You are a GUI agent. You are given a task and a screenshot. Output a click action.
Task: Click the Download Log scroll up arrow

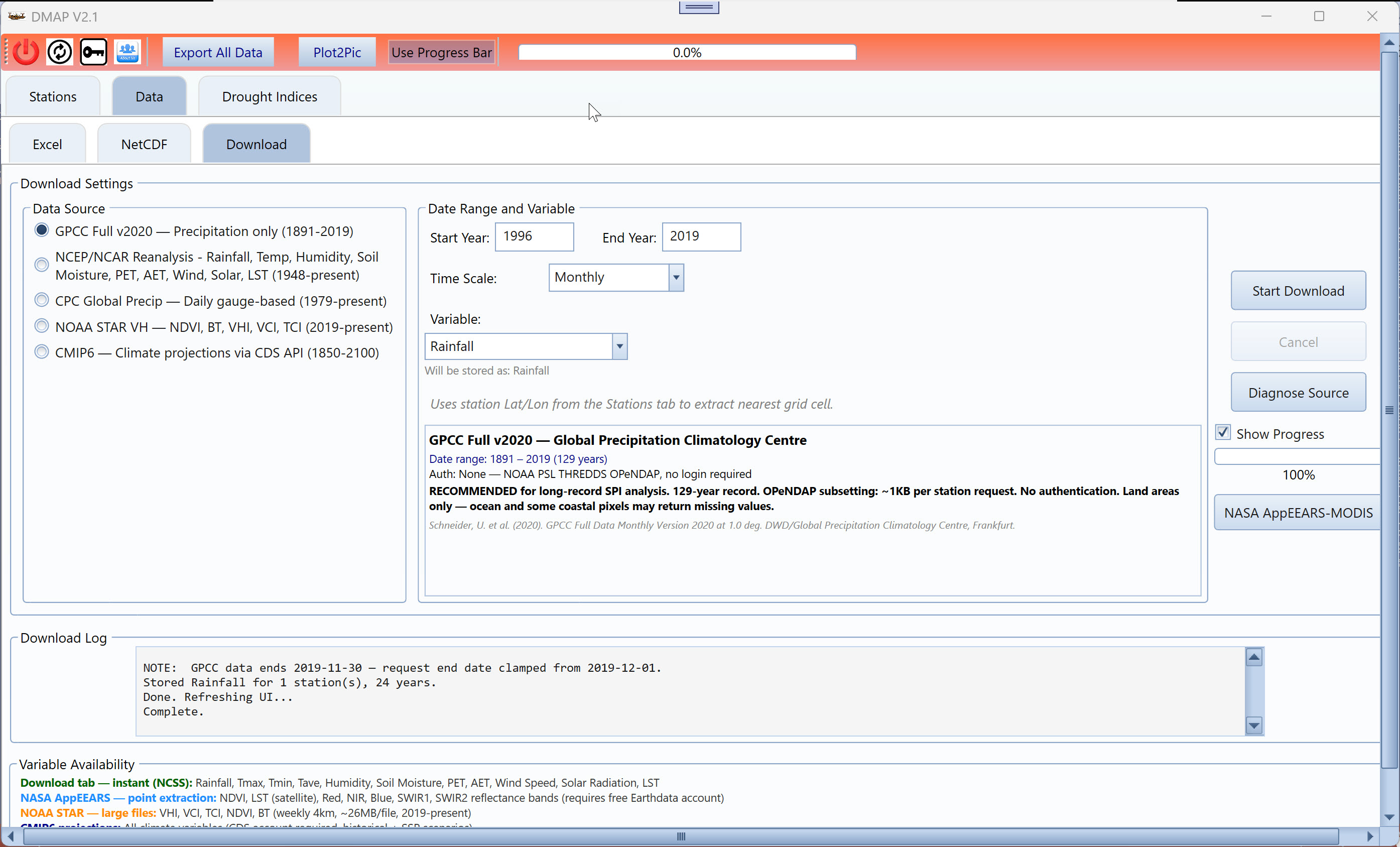1254,657
